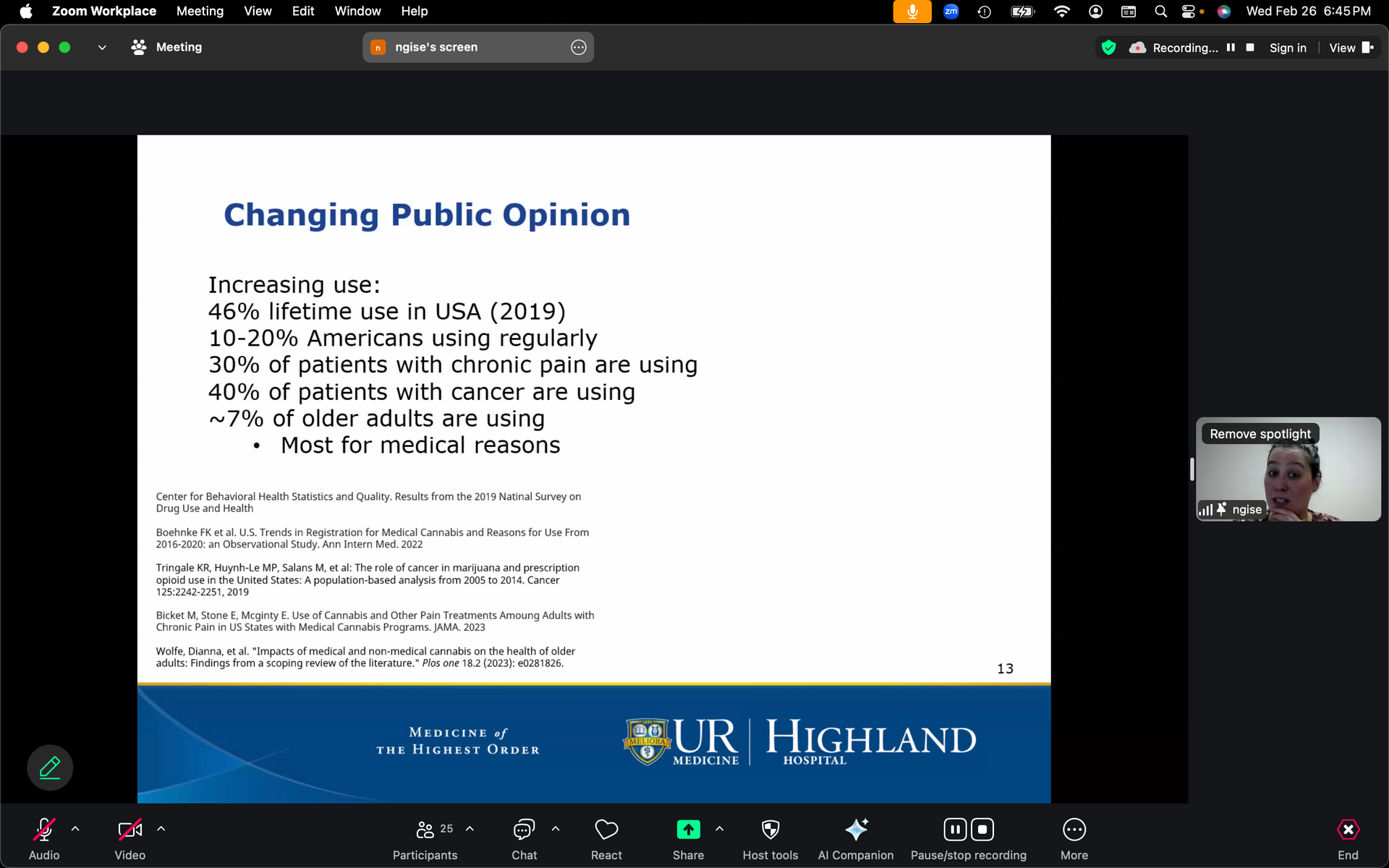Click the Sign in link
This screenshot has width=1389, height=868.
point(1288,48)
